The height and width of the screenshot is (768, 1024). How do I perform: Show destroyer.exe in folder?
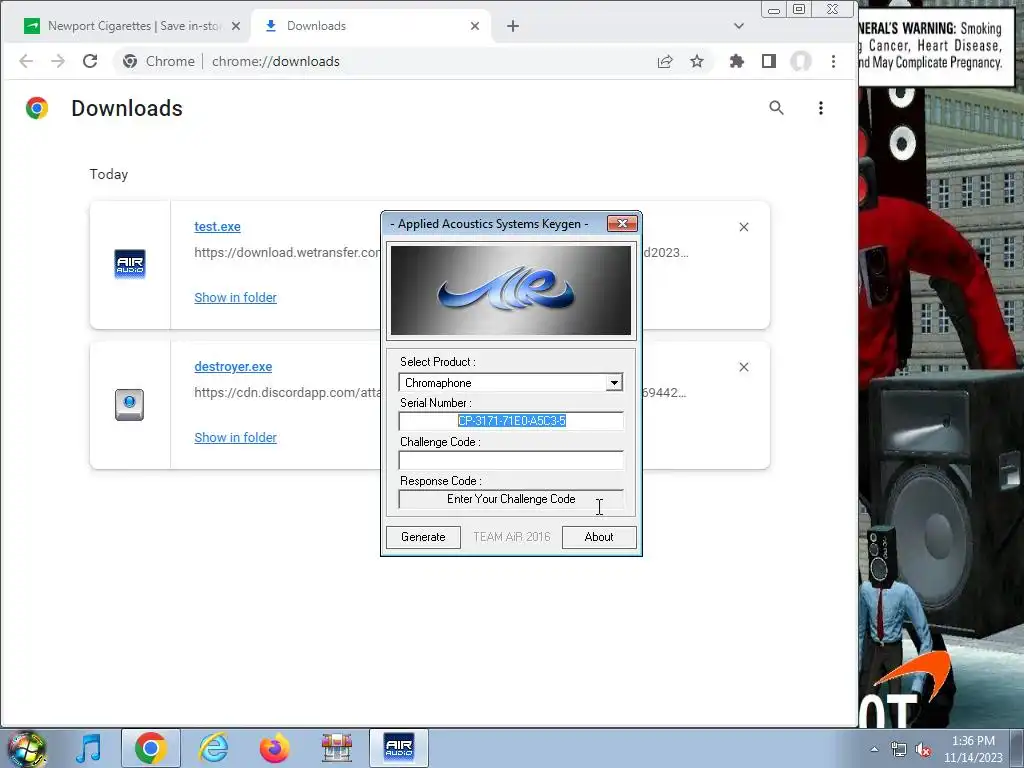click(235, 438)
